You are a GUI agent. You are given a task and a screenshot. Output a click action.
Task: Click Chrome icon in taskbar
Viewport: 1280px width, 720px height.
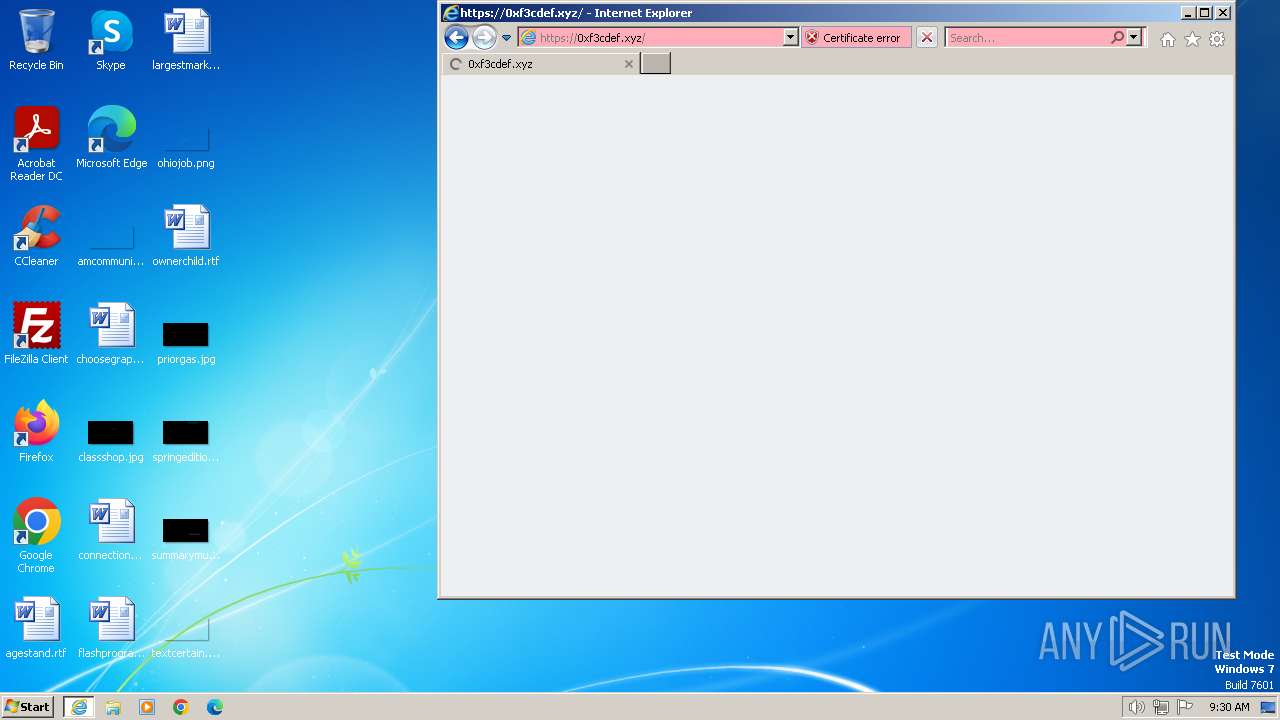point(181,707)
